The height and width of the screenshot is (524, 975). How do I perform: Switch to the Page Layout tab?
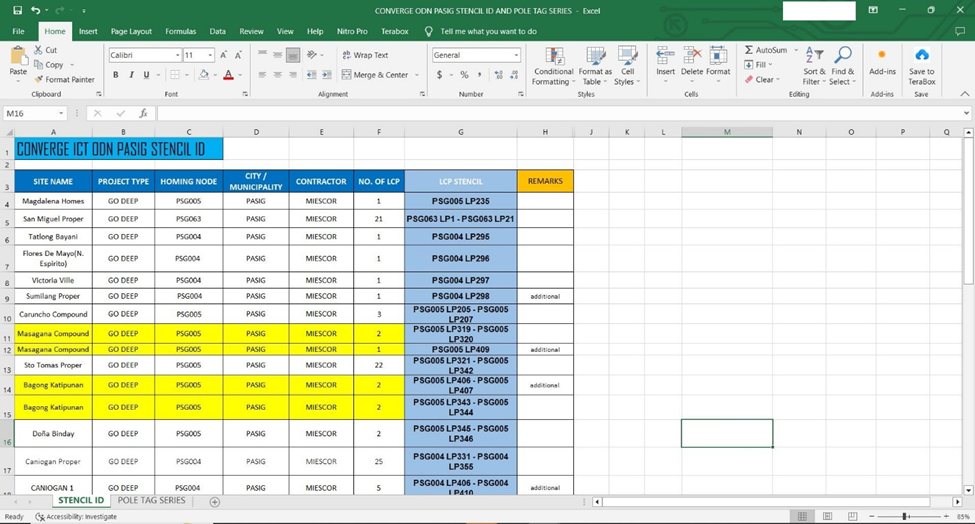coord(131,31)
